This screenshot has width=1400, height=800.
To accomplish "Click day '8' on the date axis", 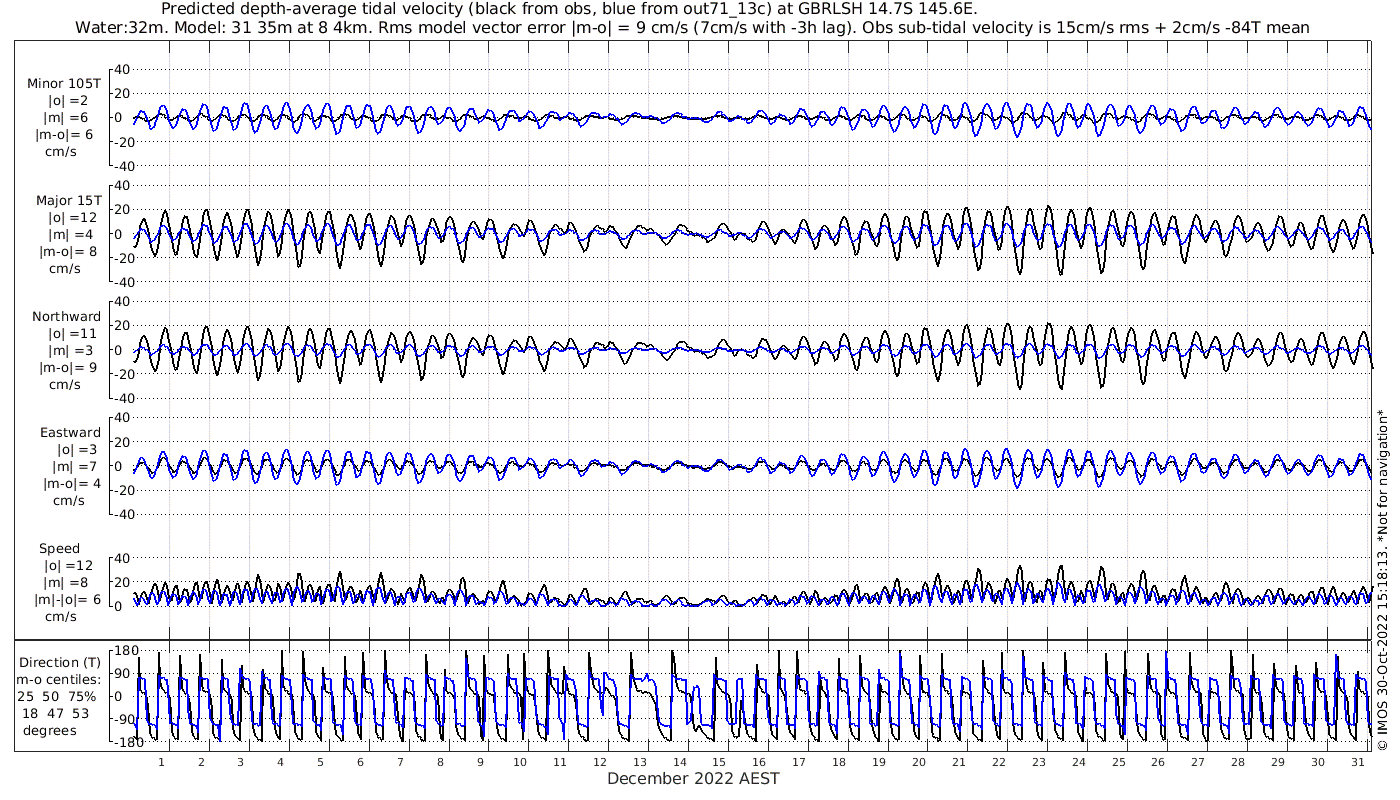I will [440, 762].
